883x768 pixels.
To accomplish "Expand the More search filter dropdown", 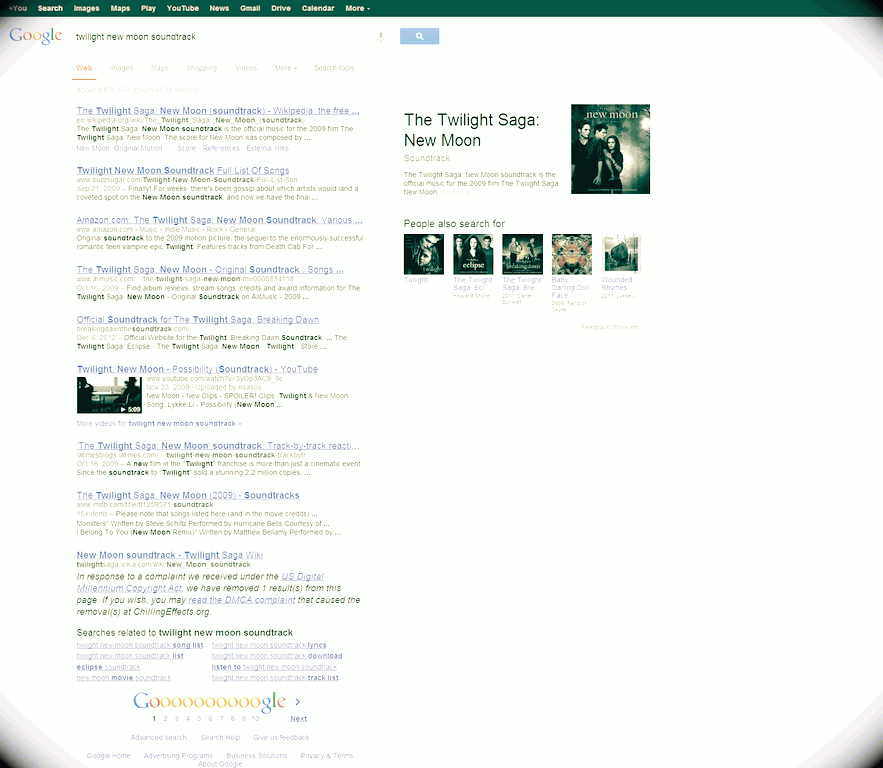I will tap(286, 68).
